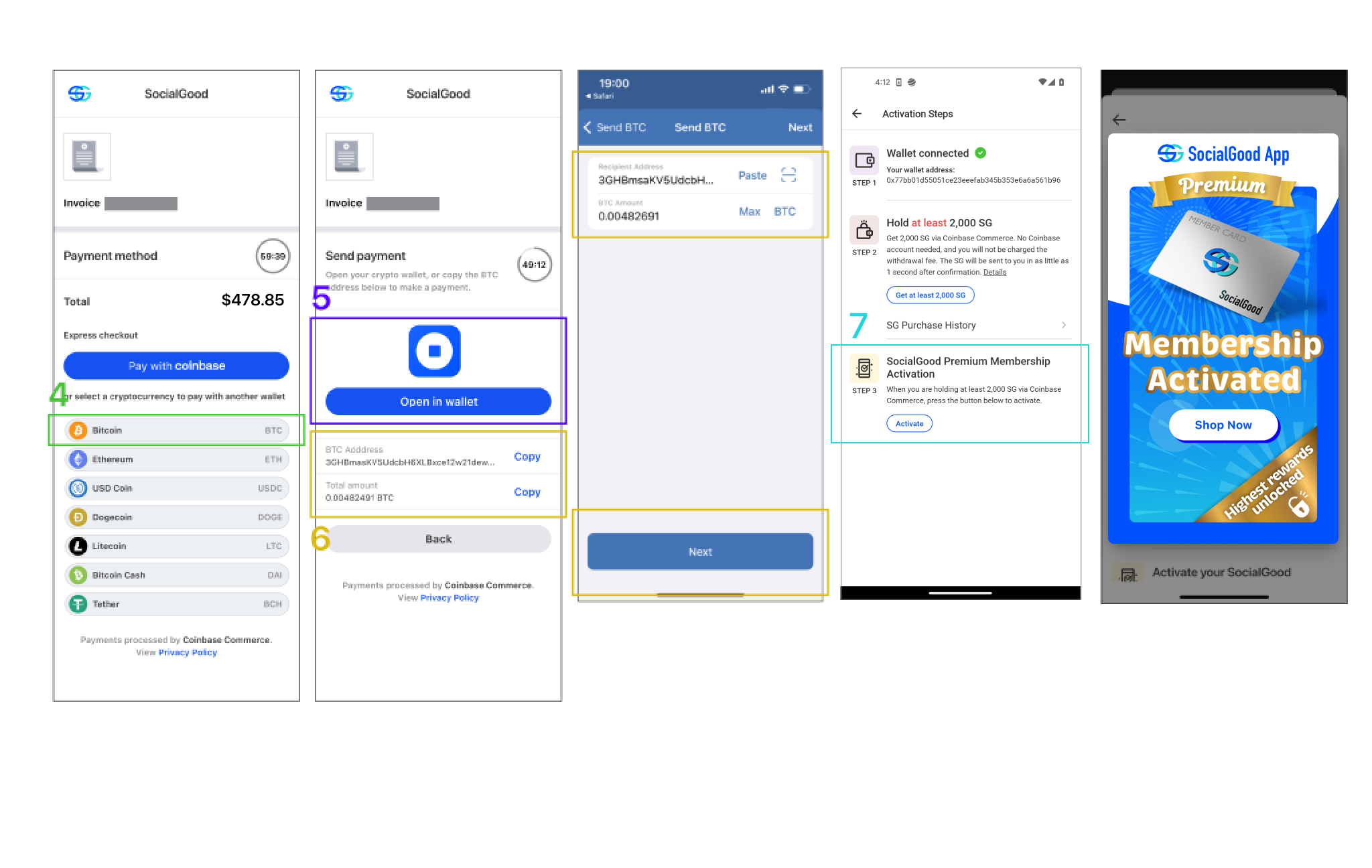Click invoice input field first screen

(x=140, y=204)
